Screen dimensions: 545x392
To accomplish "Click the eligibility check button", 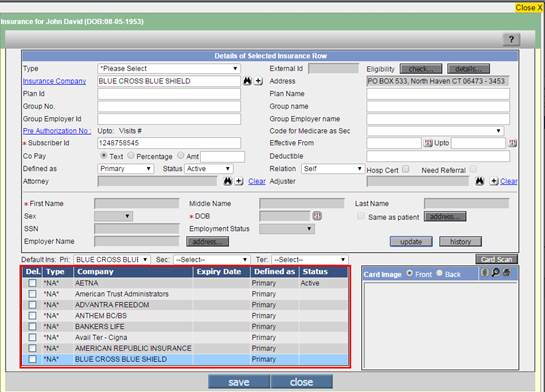I will pyautogui.click(x=421, y=69).
